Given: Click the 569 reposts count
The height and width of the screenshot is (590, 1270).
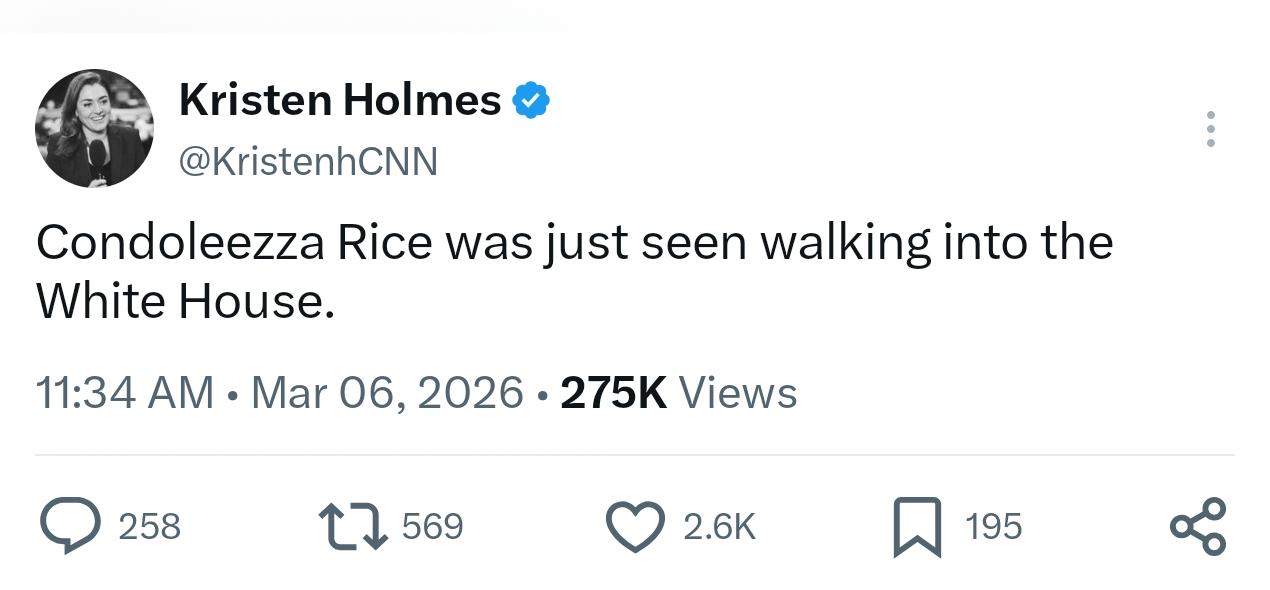Looking at the screenshot, I should pyautogui.click(x=432, y=527).
